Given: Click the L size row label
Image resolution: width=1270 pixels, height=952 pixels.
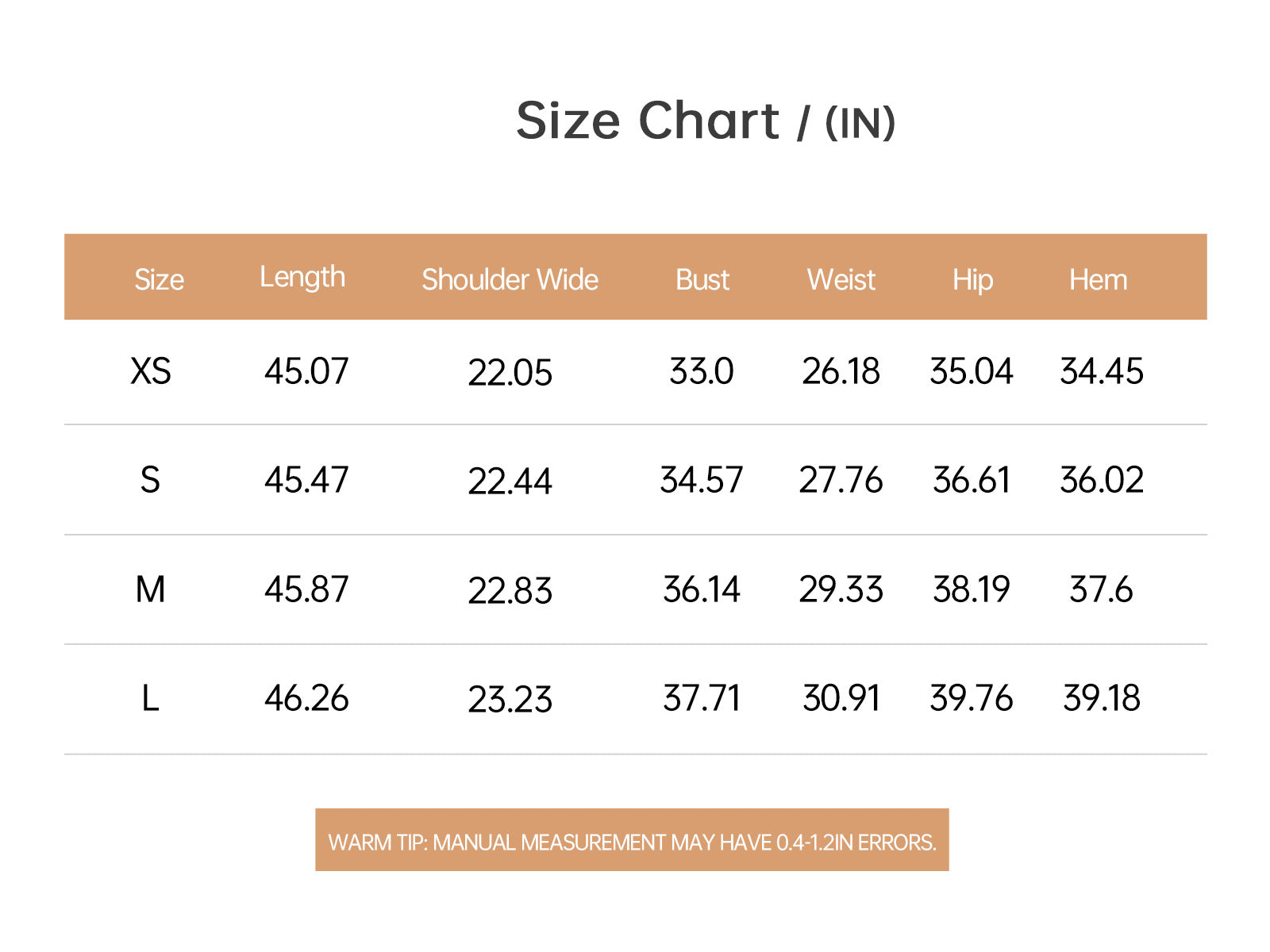Looking at the screenshot, I should click(x=150, y=699).
